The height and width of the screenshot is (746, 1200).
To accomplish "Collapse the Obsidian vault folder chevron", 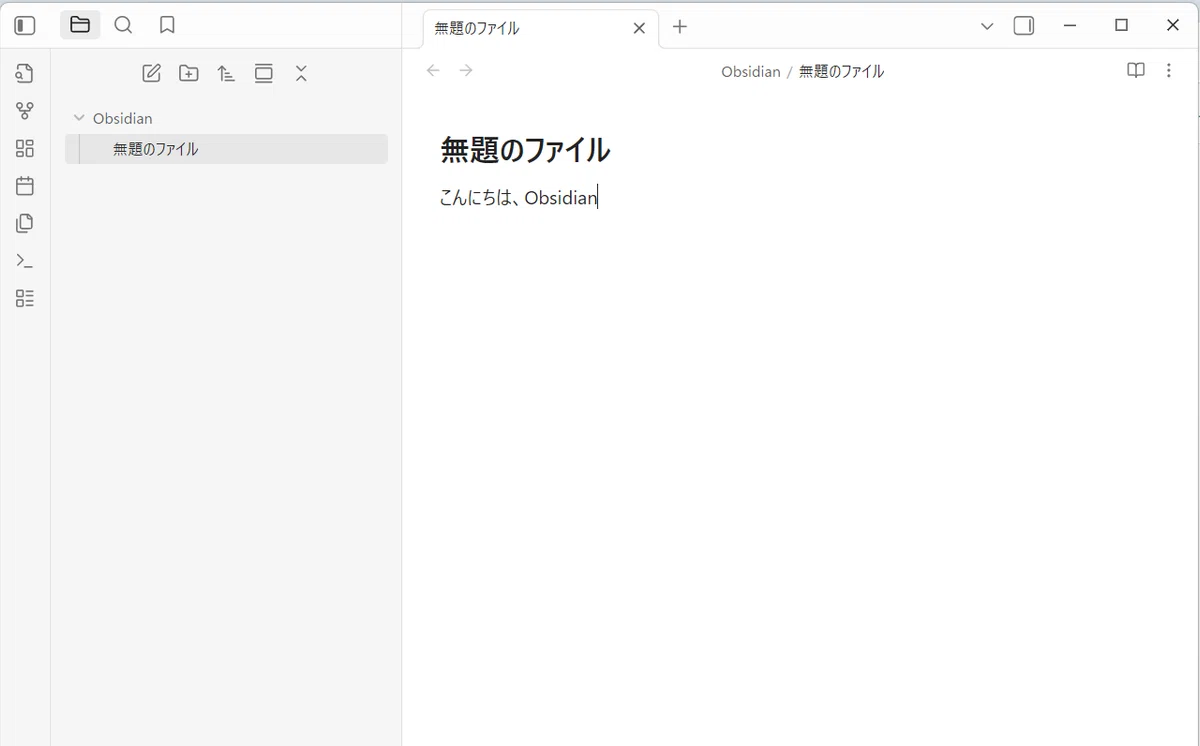I will pyautogui.click(x=79, y=118).
